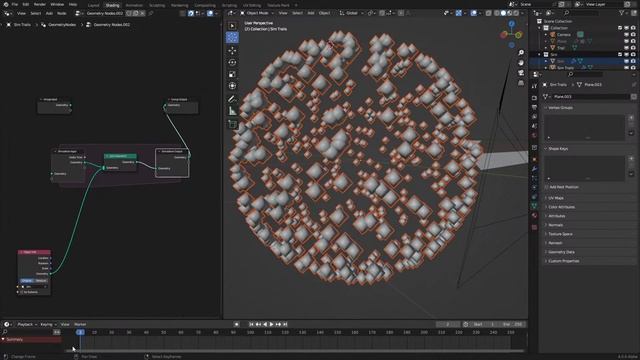This screenshot has height=360, width=640.
Task: Click Blender logo in top menu bar
Action: (x=5, y=4)
